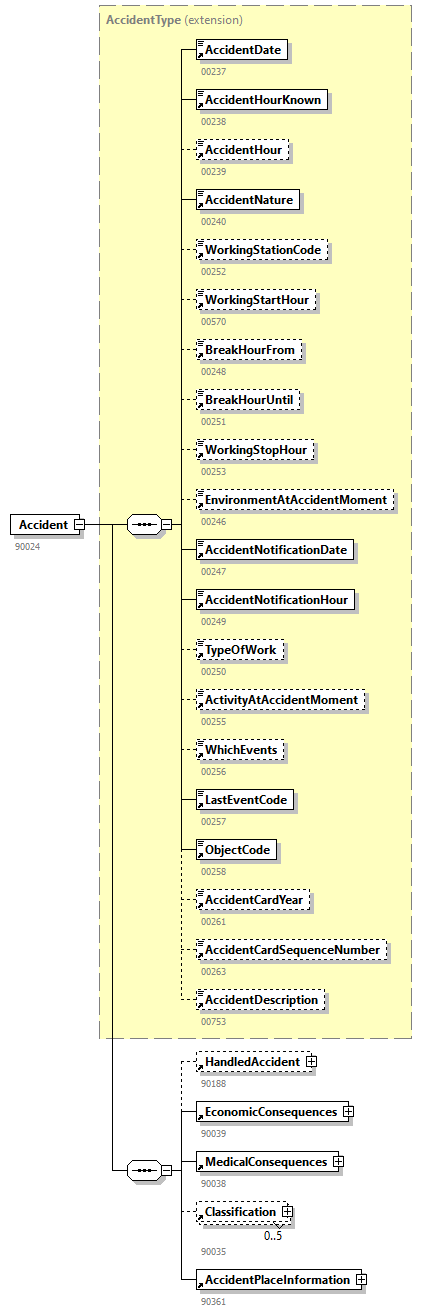Expand the HandledAccident element

click(x=311, y=1061)
